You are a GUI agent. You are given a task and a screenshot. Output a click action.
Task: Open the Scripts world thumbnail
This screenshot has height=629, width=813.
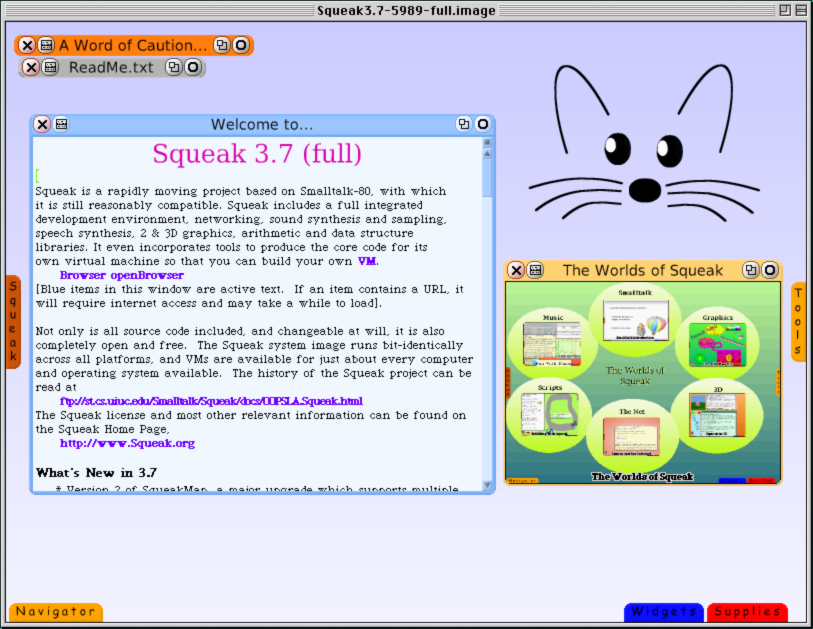tap(550, 414)
